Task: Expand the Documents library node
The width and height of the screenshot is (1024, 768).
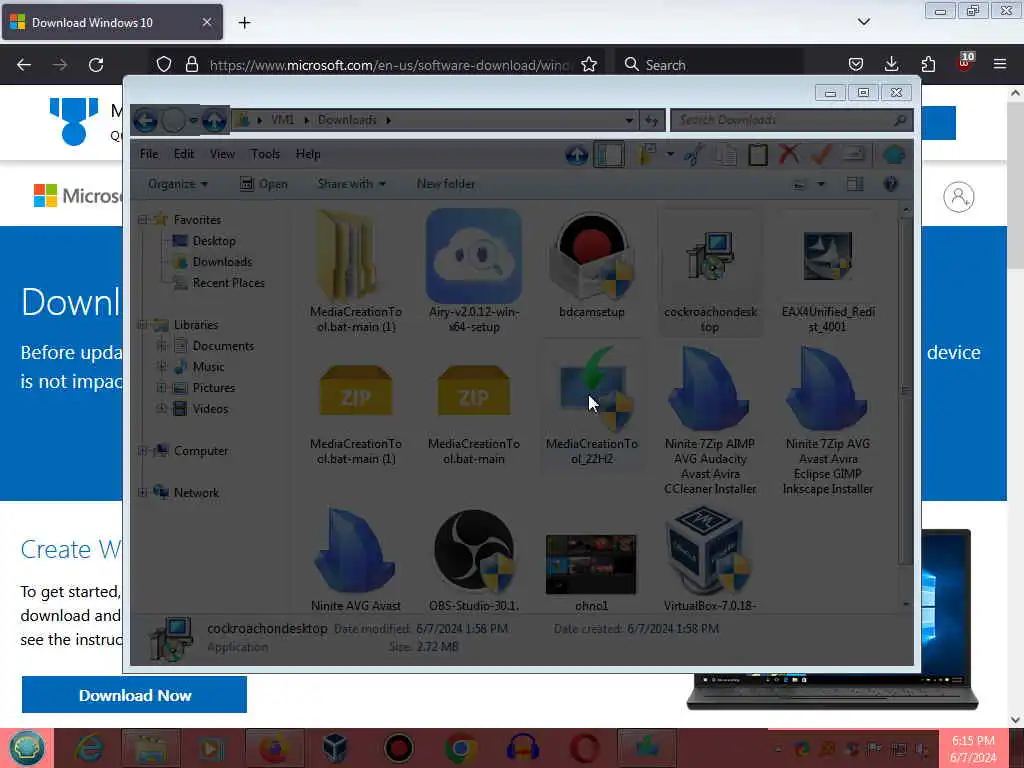Action: pos(161,346)
